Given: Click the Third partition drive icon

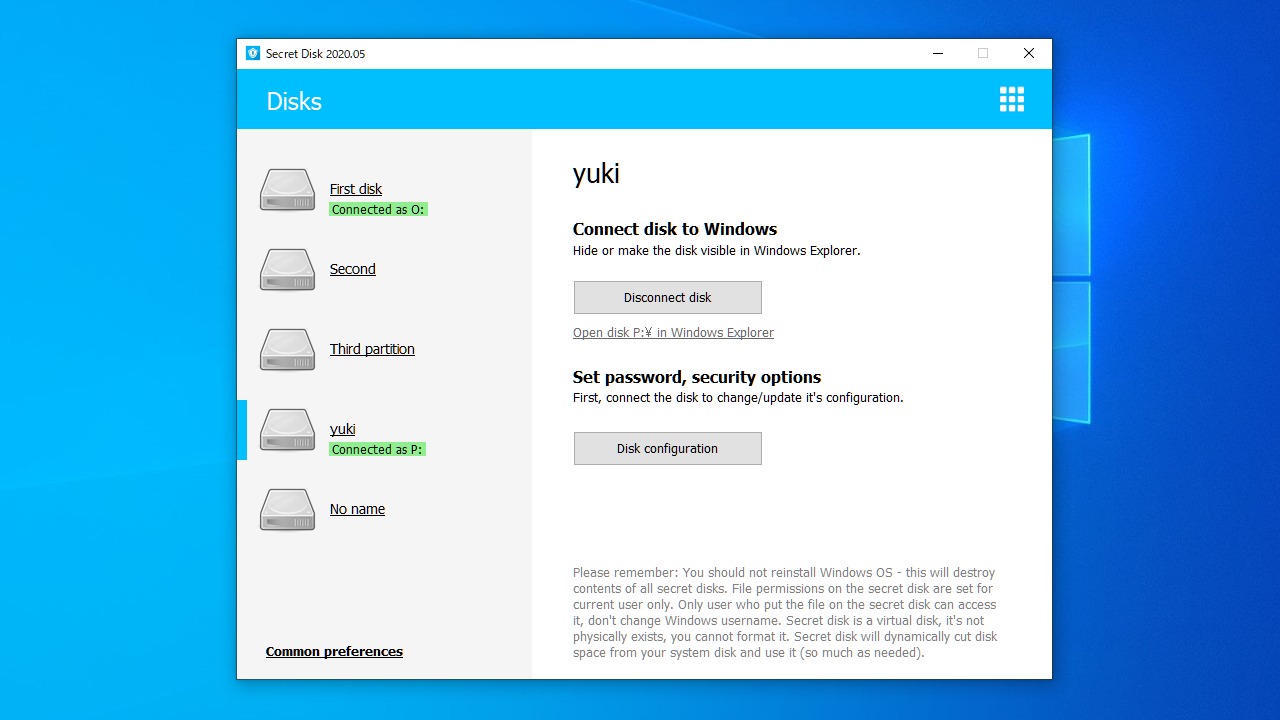Looking at the screenshot, I should coord(287,350).
